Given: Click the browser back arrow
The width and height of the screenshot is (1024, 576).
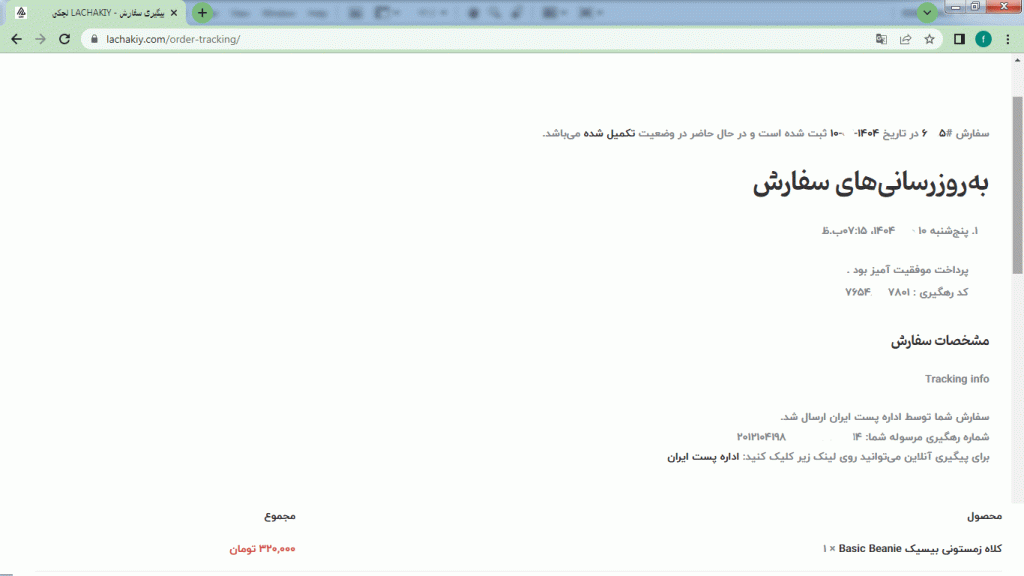Looking at the screenshot, I should coord(16,39).
